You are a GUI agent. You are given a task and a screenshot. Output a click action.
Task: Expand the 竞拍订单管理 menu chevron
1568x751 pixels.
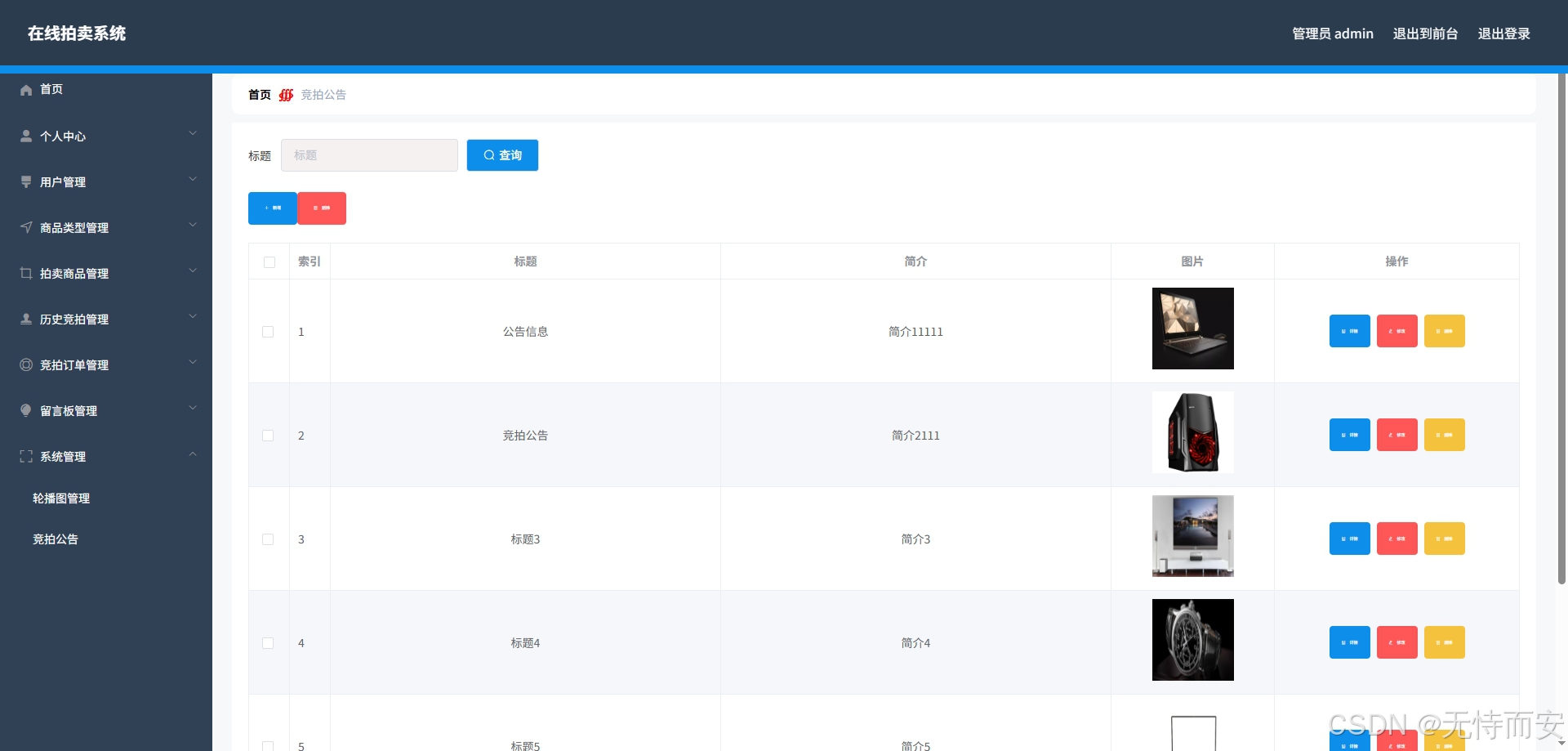tap(193, 362)
